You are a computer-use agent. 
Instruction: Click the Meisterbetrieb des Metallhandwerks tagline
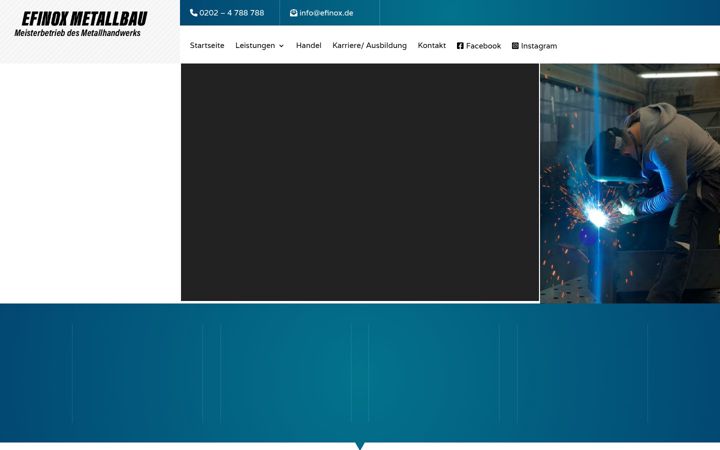[x=78, y=33]
